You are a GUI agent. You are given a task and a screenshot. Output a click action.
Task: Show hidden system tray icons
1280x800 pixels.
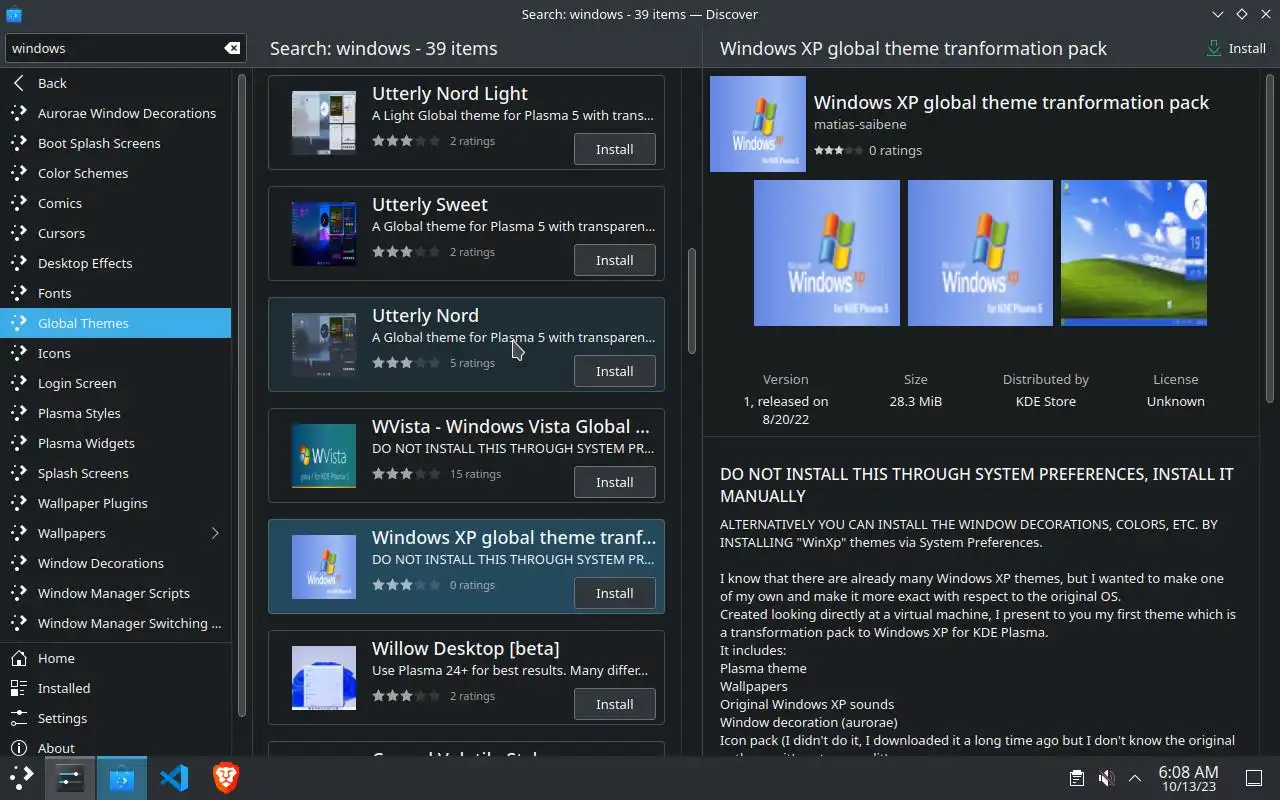pos(1135,778)
